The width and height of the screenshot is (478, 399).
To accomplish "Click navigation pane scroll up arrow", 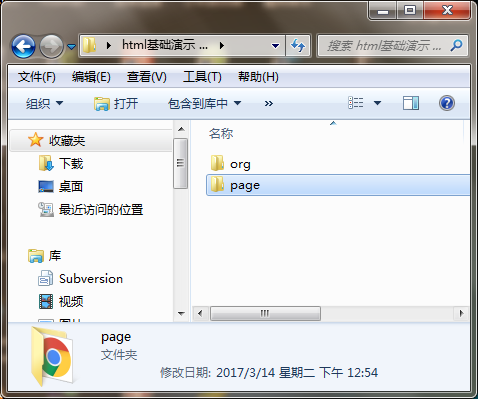I will (181, 129).
